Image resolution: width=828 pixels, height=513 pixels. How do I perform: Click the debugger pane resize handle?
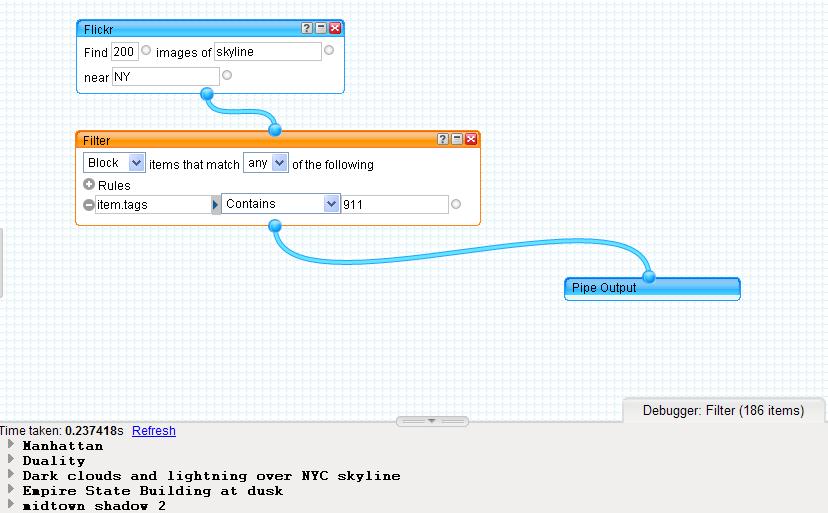[432, 421]
